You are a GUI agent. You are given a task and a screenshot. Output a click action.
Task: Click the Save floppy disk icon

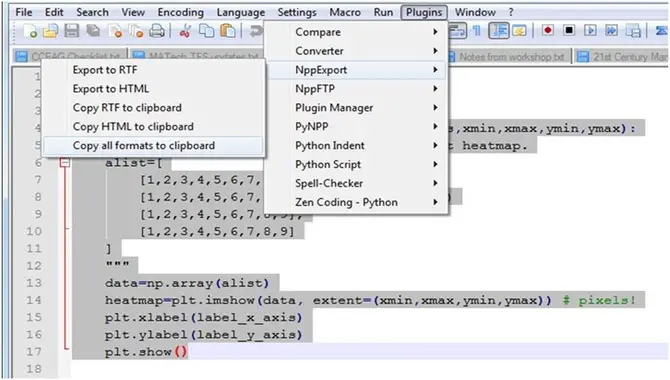click(71, 31)
